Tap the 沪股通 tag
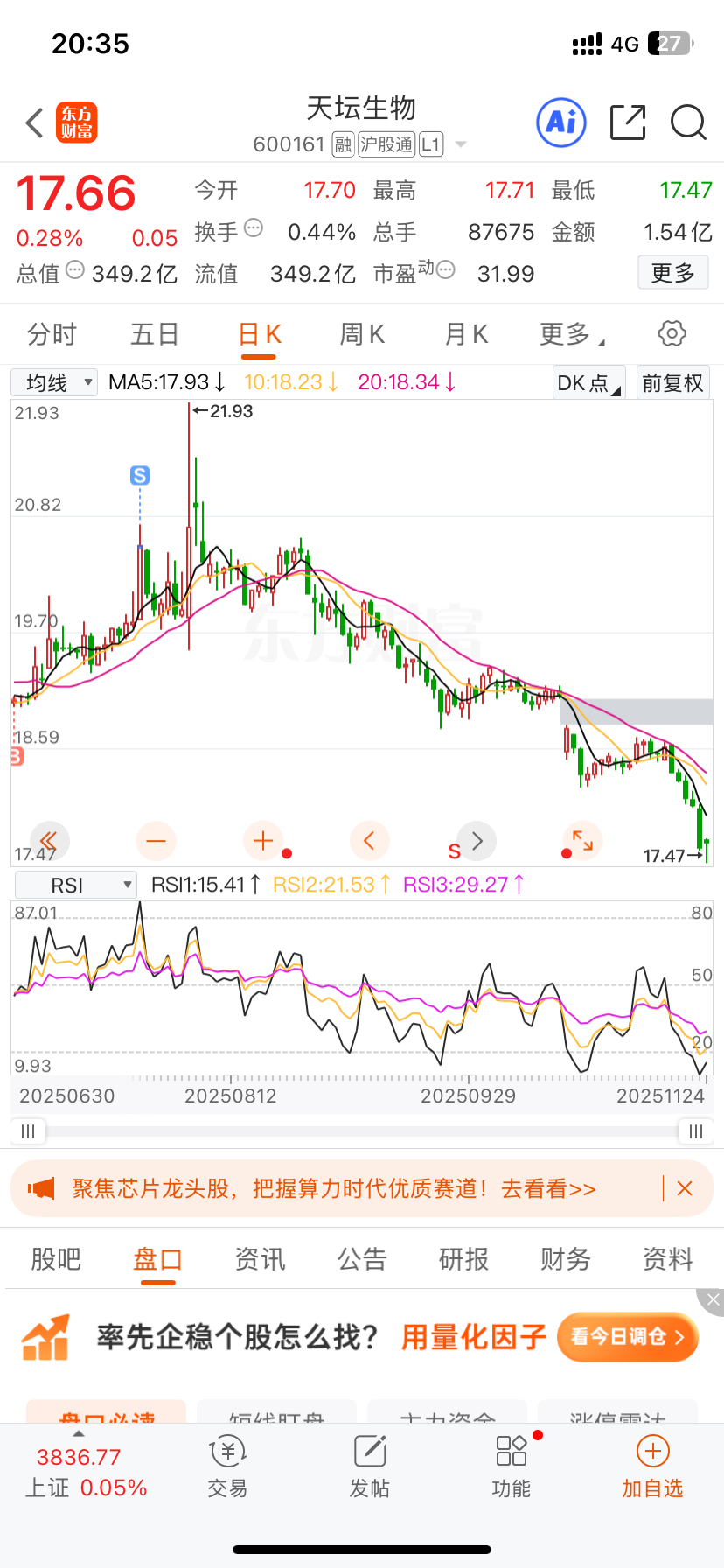724x1568 pixels. [x=386, y=144]
